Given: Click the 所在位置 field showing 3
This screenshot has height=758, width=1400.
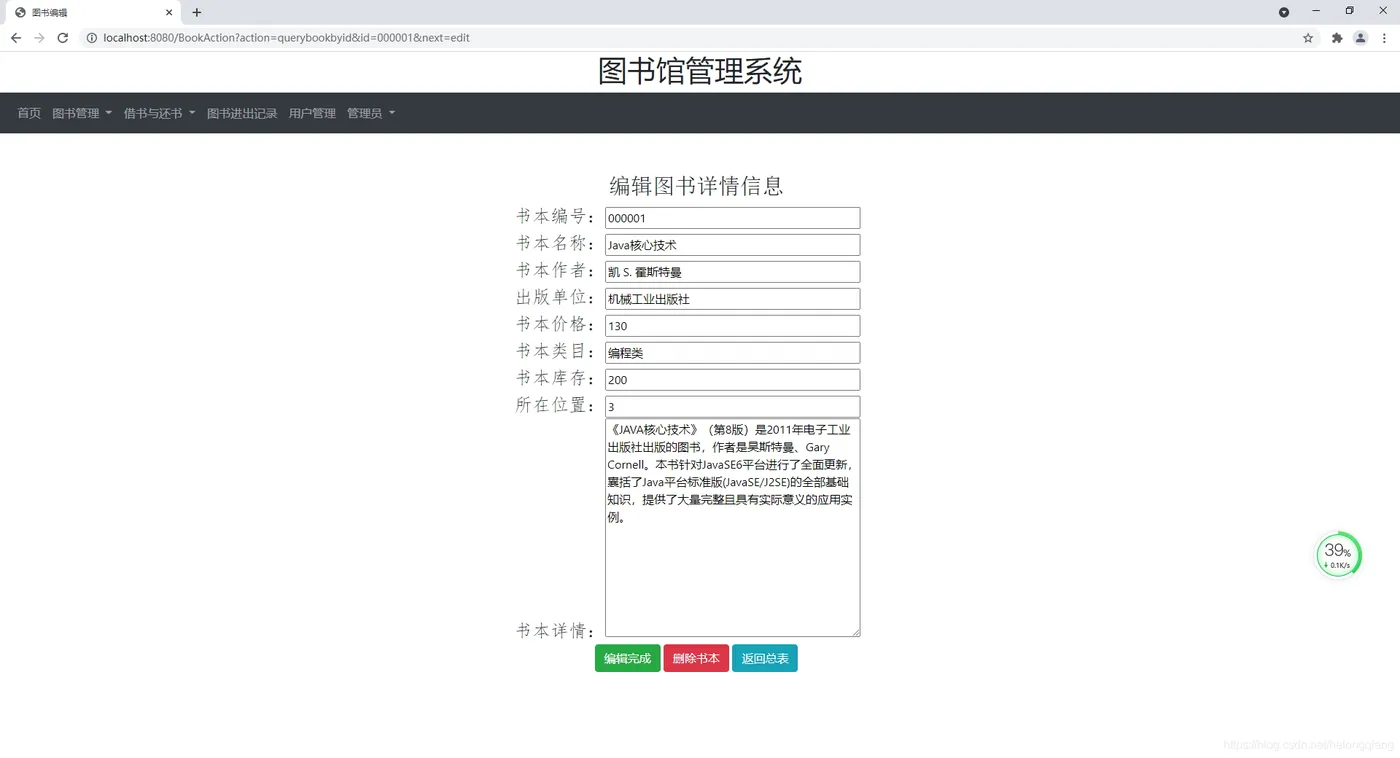Looking at the screenshot, I should [x=732, y=407].
